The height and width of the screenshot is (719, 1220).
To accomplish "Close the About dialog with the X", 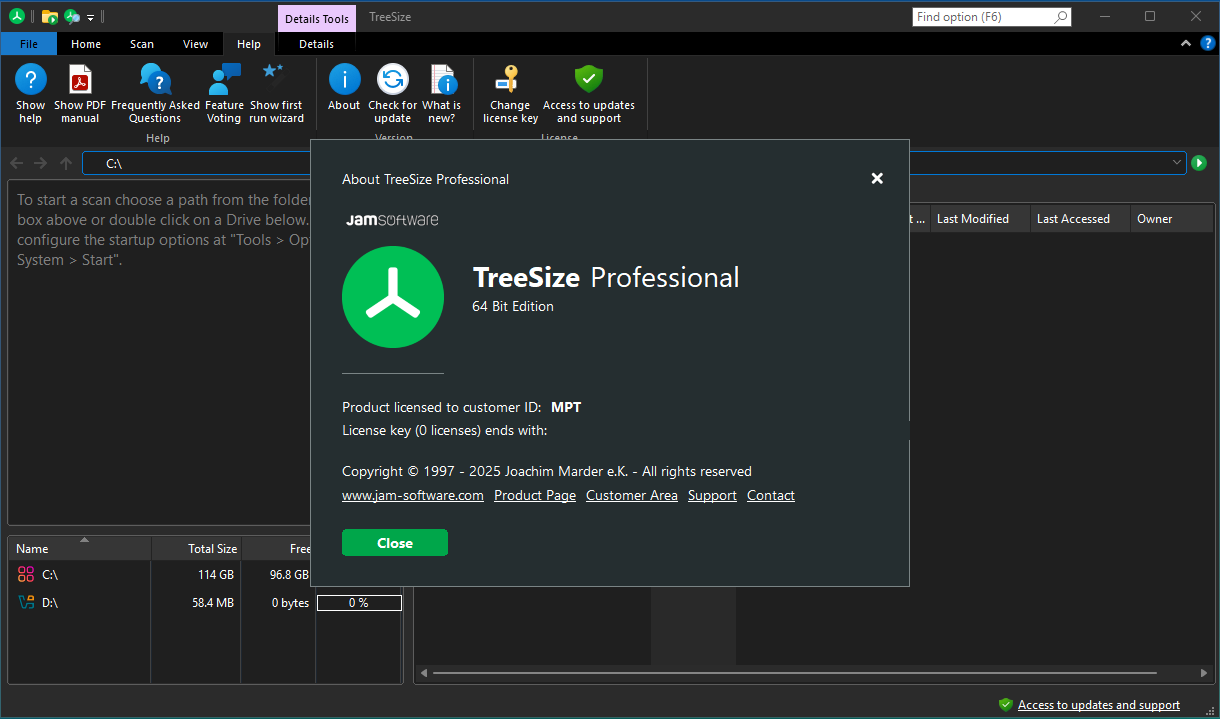I will 877,178.
